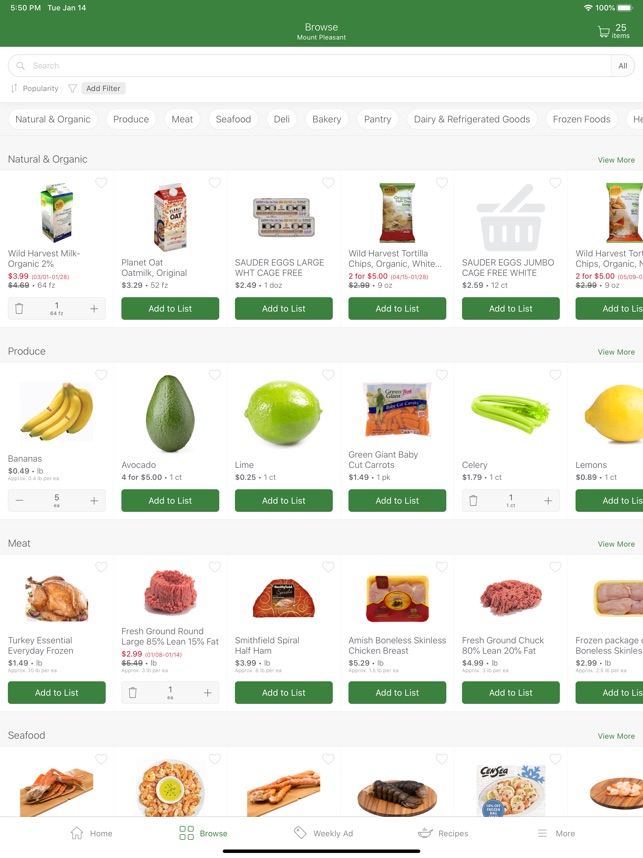Toggle favorite heart on Avocado
The width and height of the screenshot is (643, 858).
(215, 375)
